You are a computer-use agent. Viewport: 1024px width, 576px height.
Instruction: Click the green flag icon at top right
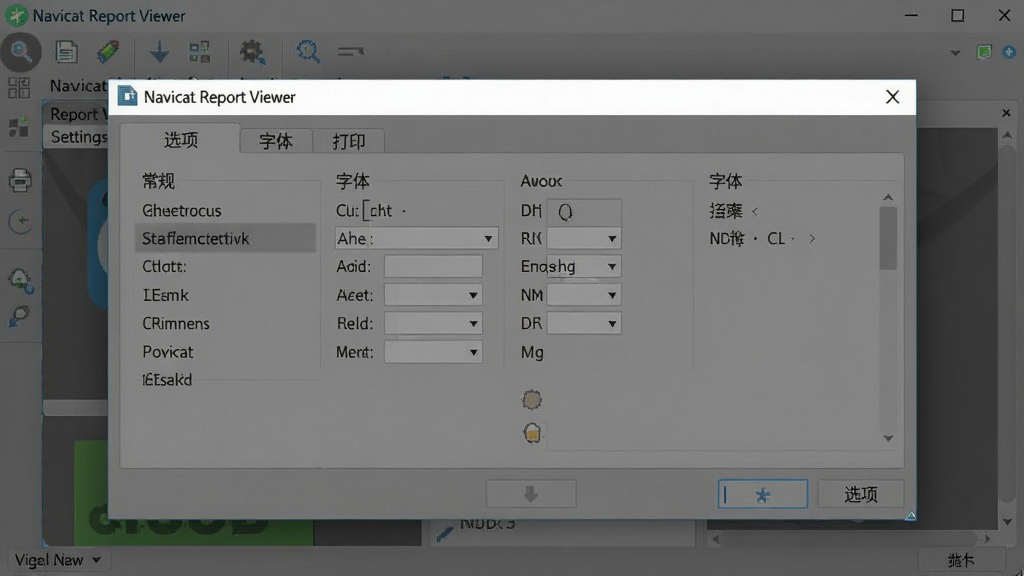[984, 52]
